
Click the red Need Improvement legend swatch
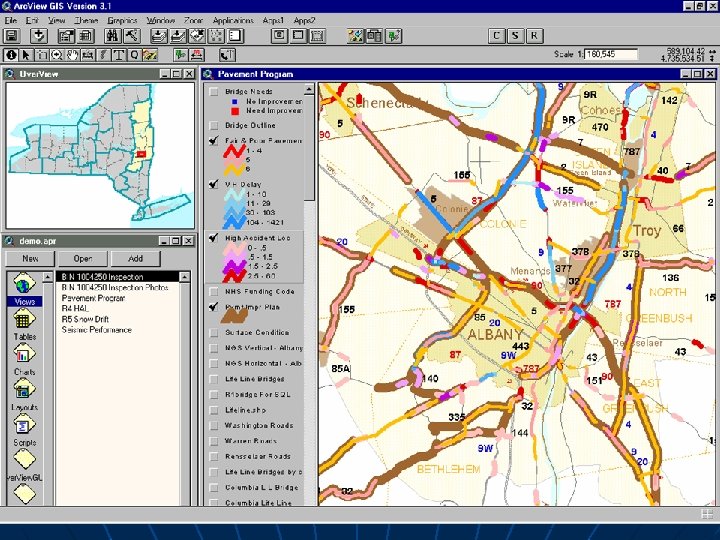click(233, 112)
